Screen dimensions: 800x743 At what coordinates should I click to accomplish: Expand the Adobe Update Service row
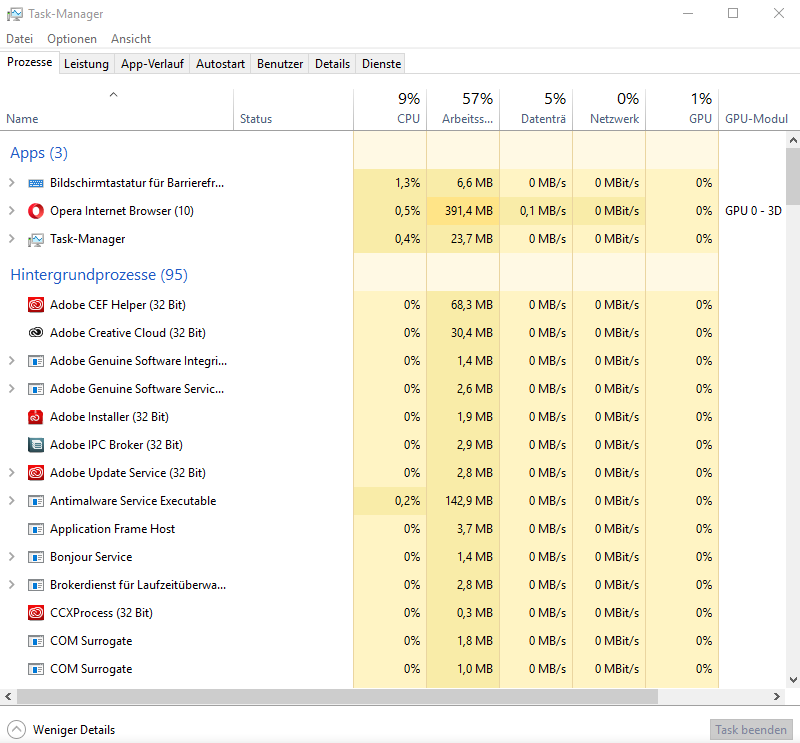pos(12,473)
